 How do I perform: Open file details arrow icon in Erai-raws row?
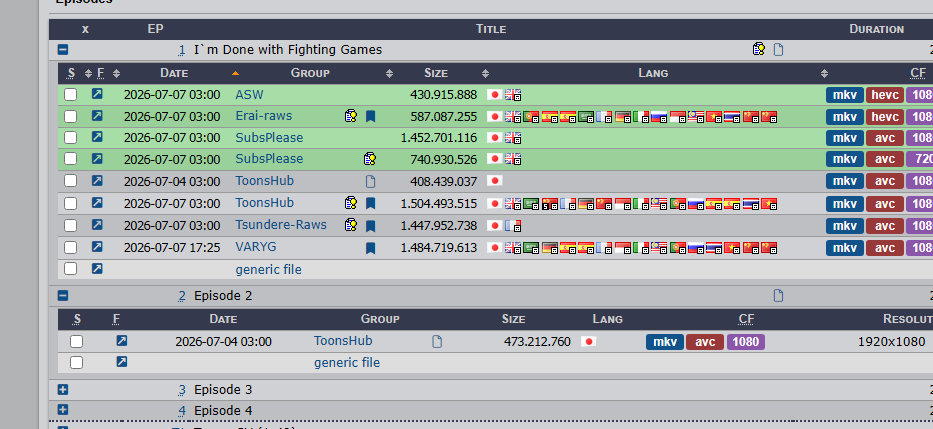click(x=97, y=115)
